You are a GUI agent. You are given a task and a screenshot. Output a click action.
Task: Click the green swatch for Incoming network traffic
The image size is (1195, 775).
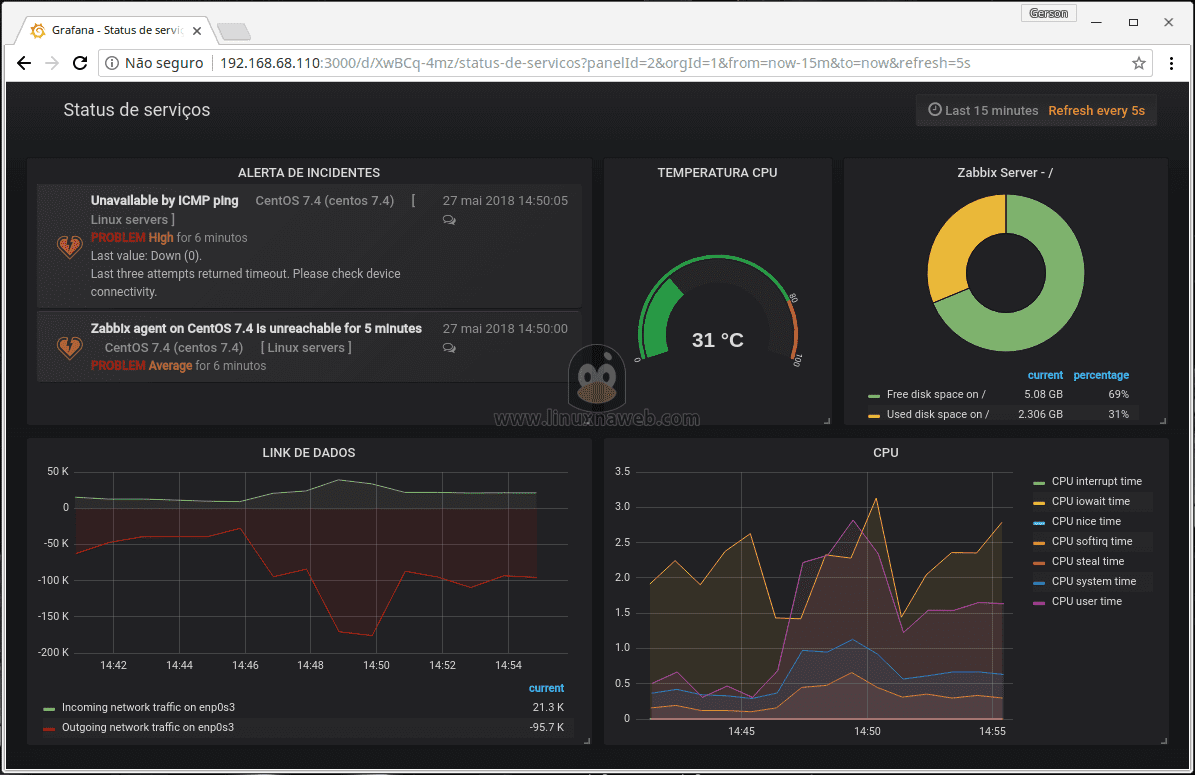[50, 709]
